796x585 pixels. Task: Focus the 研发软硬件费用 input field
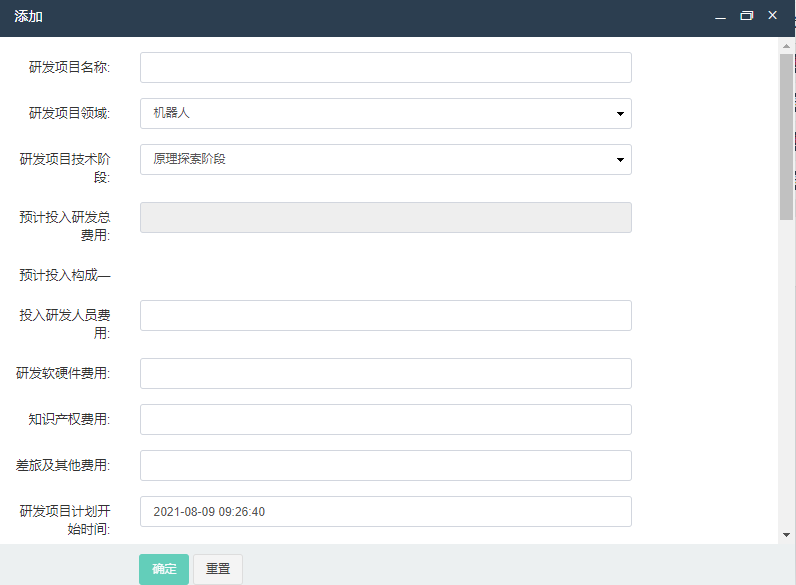(x=386, y=374)
